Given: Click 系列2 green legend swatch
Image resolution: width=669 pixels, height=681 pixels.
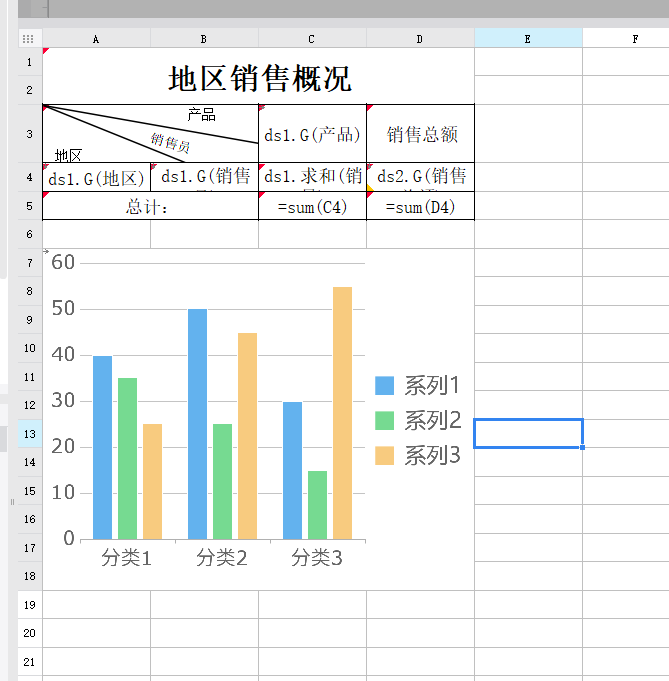Looking at the screenshot, I should pos(384,420).
